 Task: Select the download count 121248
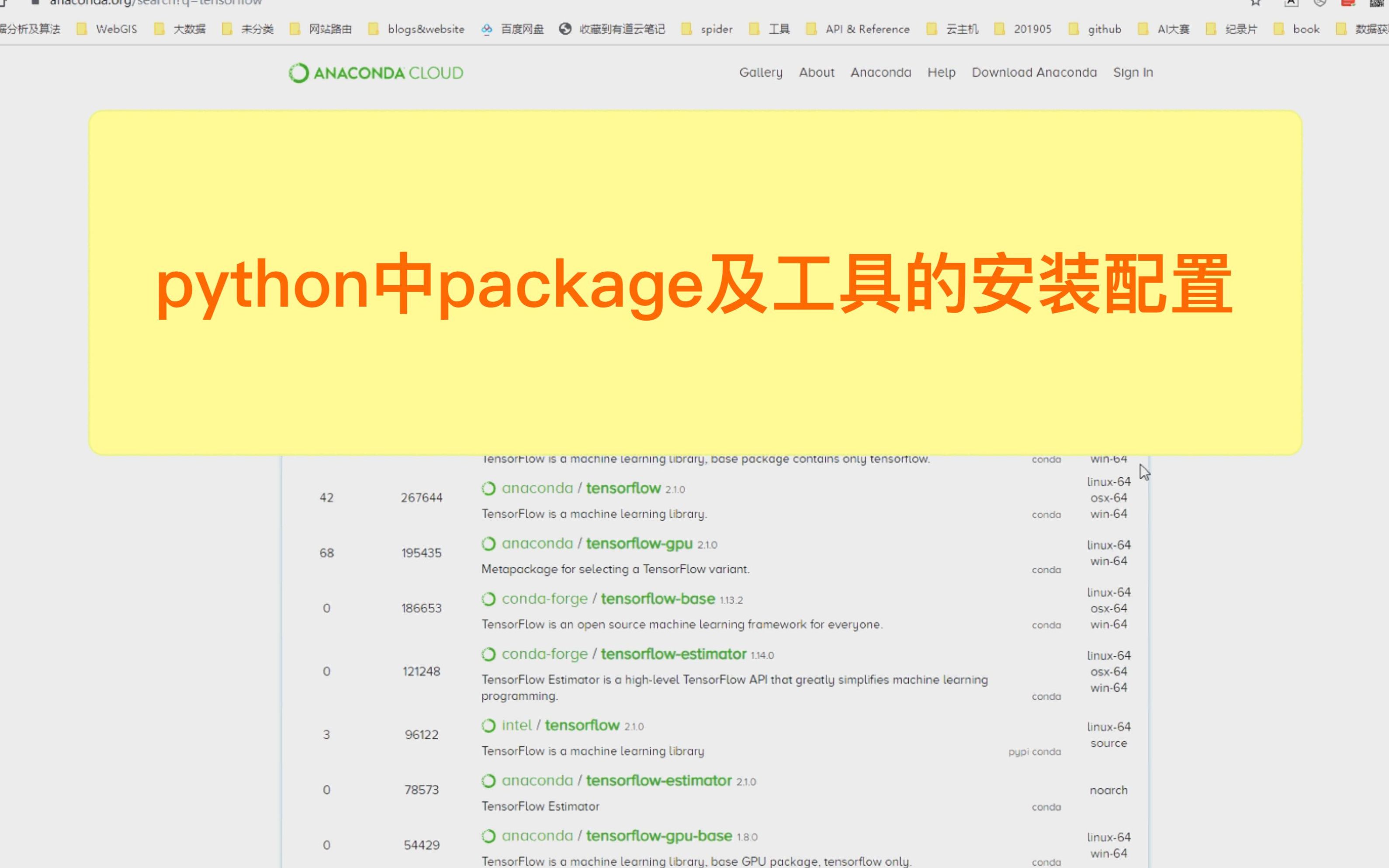click(422, 671)
